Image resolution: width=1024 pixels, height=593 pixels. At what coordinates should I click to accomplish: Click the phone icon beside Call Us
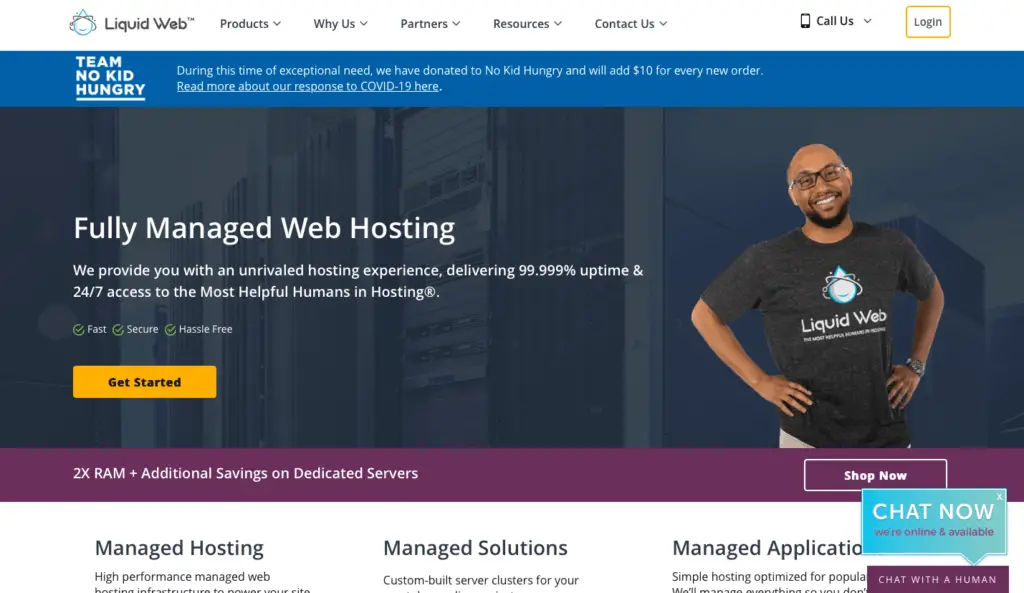(x=805, y=21)
